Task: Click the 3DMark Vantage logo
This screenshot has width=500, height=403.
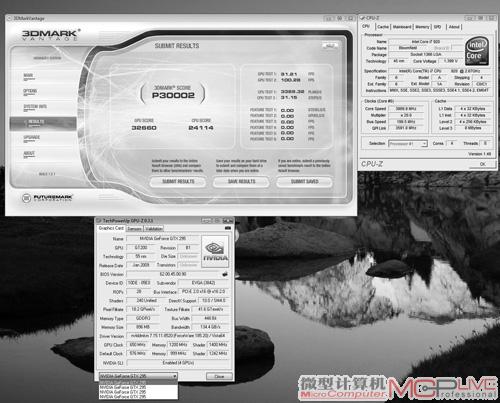Action: point(50,35)
